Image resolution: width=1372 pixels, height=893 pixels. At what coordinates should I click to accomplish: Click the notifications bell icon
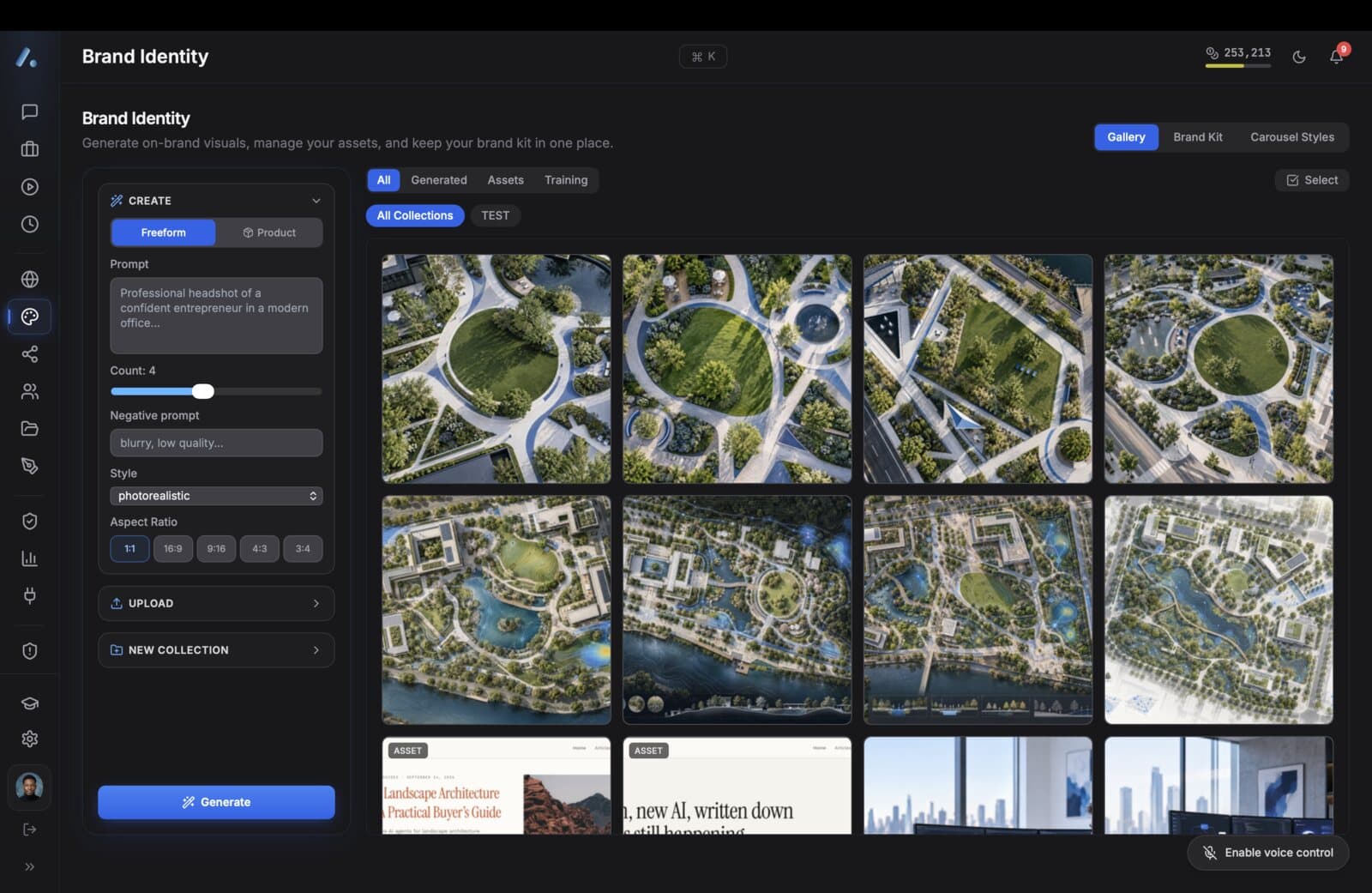click(1336, 57)
